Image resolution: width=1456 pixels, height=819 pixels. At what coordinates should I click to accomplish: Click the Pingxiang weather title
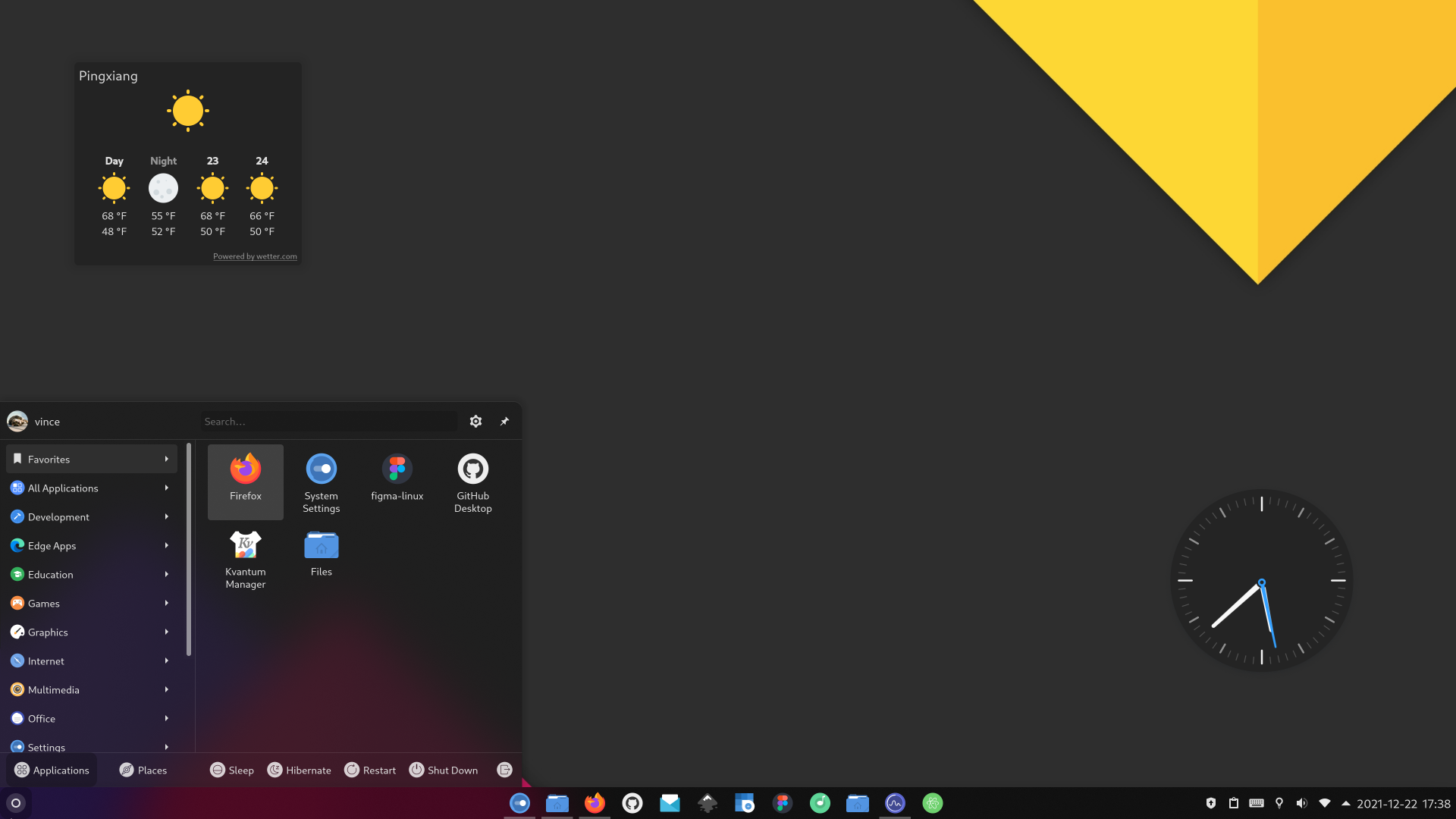[108, 76]
